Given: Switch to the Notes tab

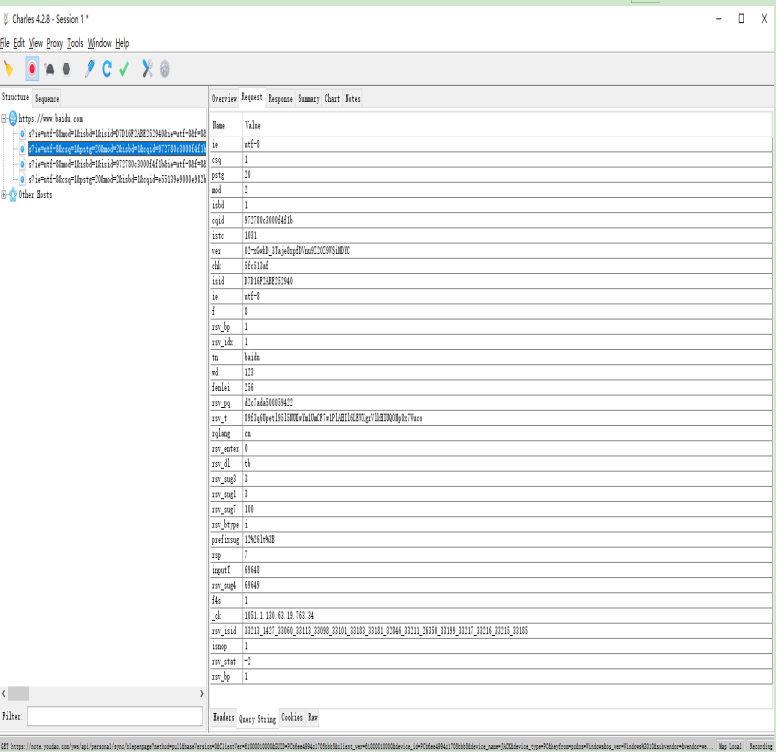Looking at the screenshot, I should click(352, 98).
